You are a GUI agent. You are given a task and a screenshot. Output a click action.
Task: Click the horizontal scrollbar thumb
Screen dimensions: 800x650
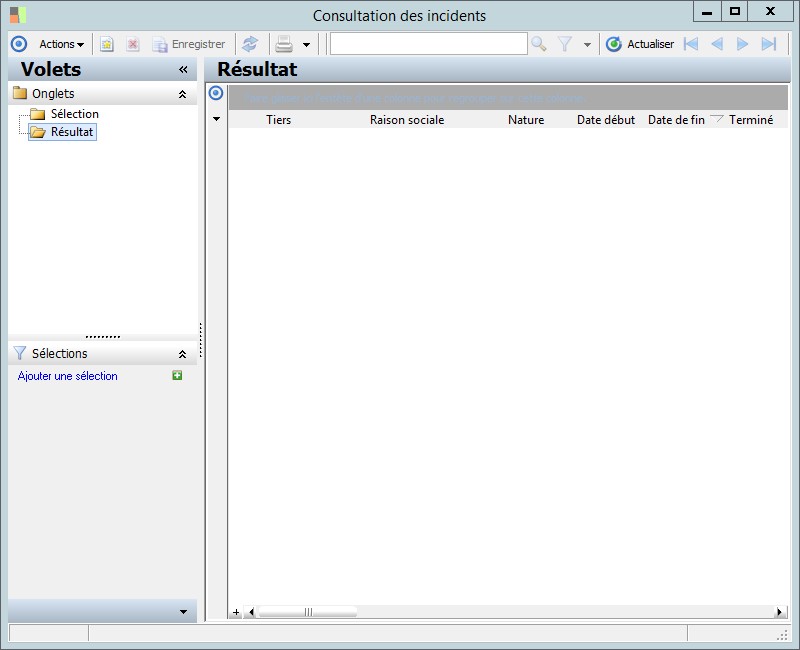coord(308,612)
